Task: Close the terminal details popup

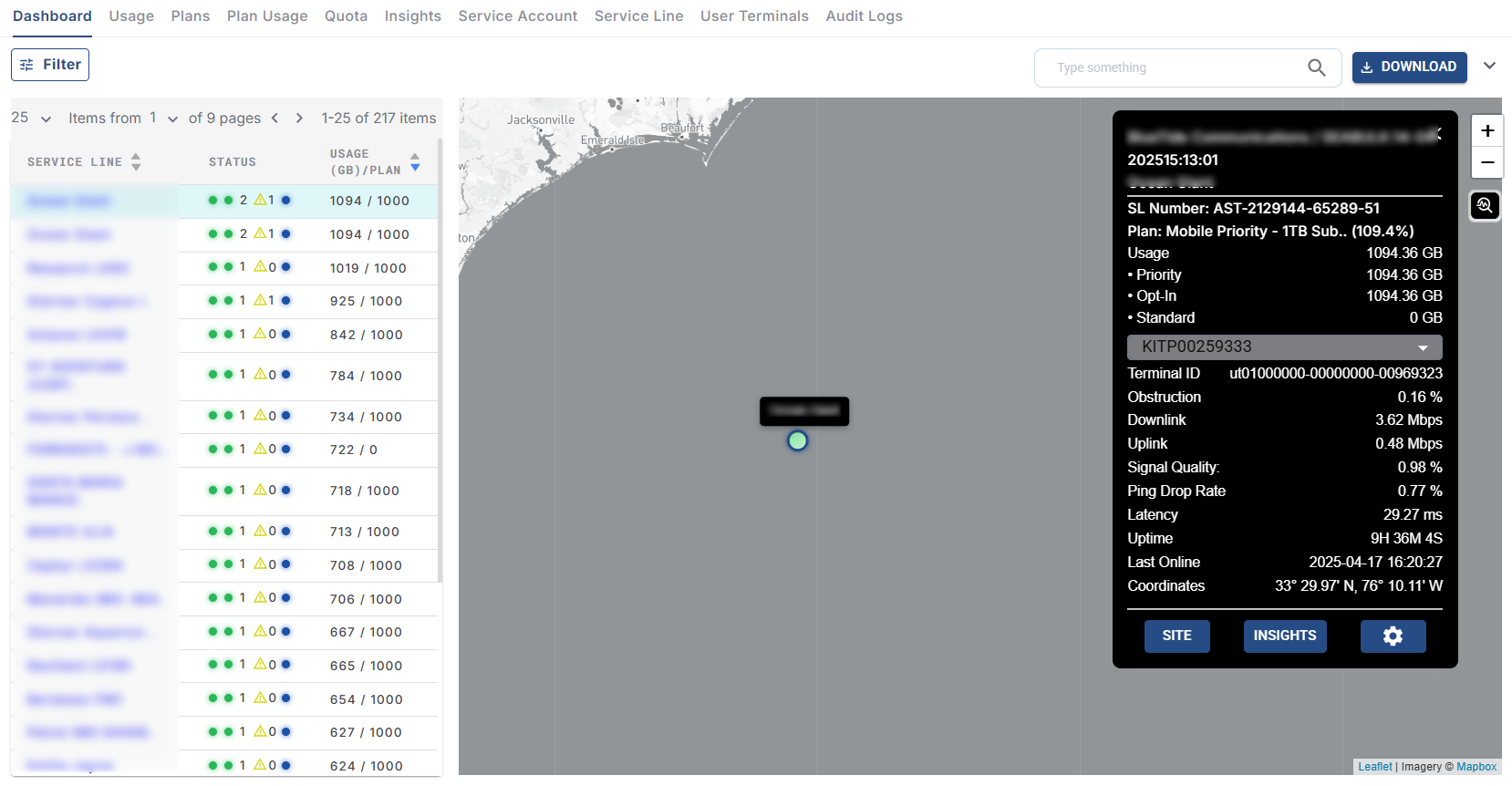Action: pyautogui.click(x=1439, y=134)
